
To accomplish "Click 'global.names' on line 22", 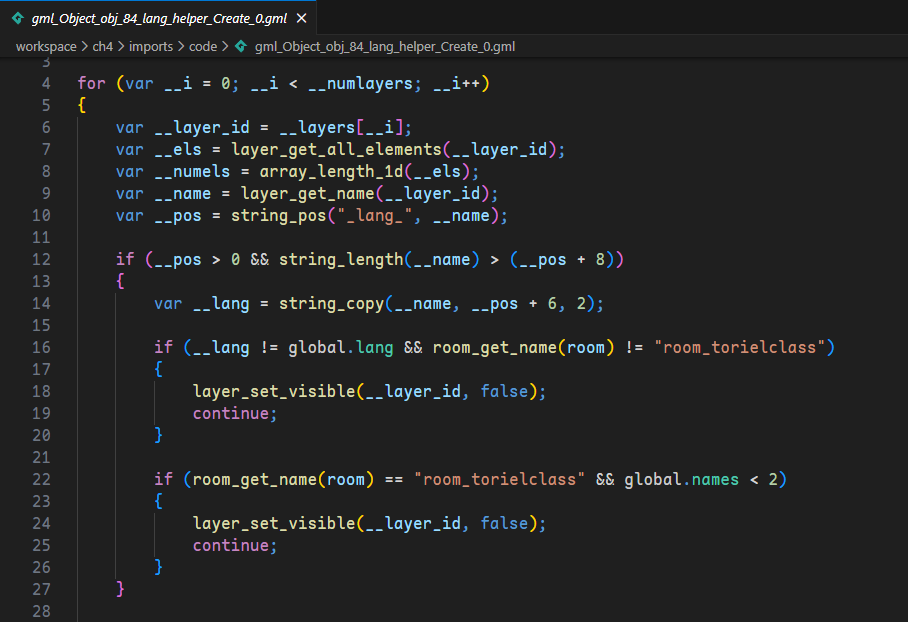I will tap(682, 480).
